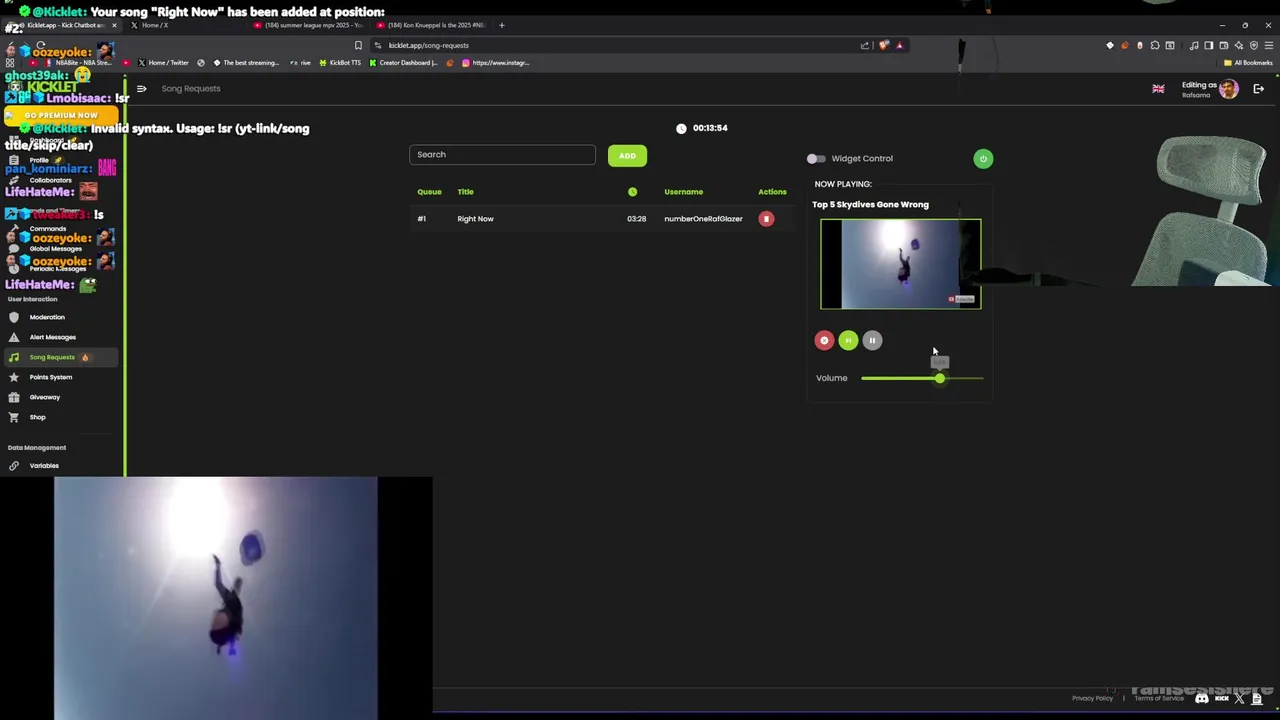Image resolution: width=1280 pixels, height=720 pixels.
Task: Click the Right Now song title
Action: 475,219
